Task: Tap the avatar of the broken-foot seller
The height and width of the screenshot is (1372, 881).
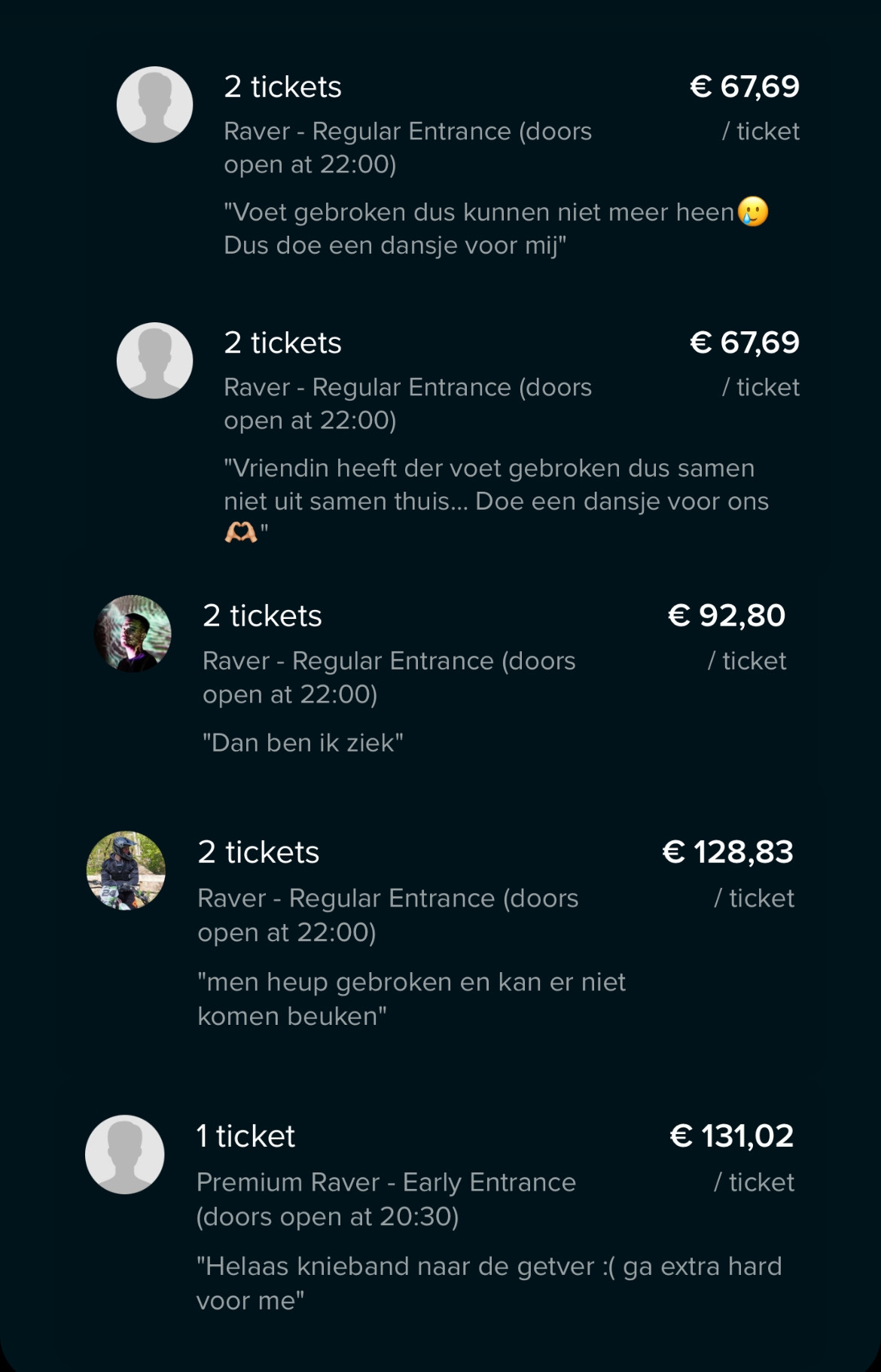Action: click(154, 105)
